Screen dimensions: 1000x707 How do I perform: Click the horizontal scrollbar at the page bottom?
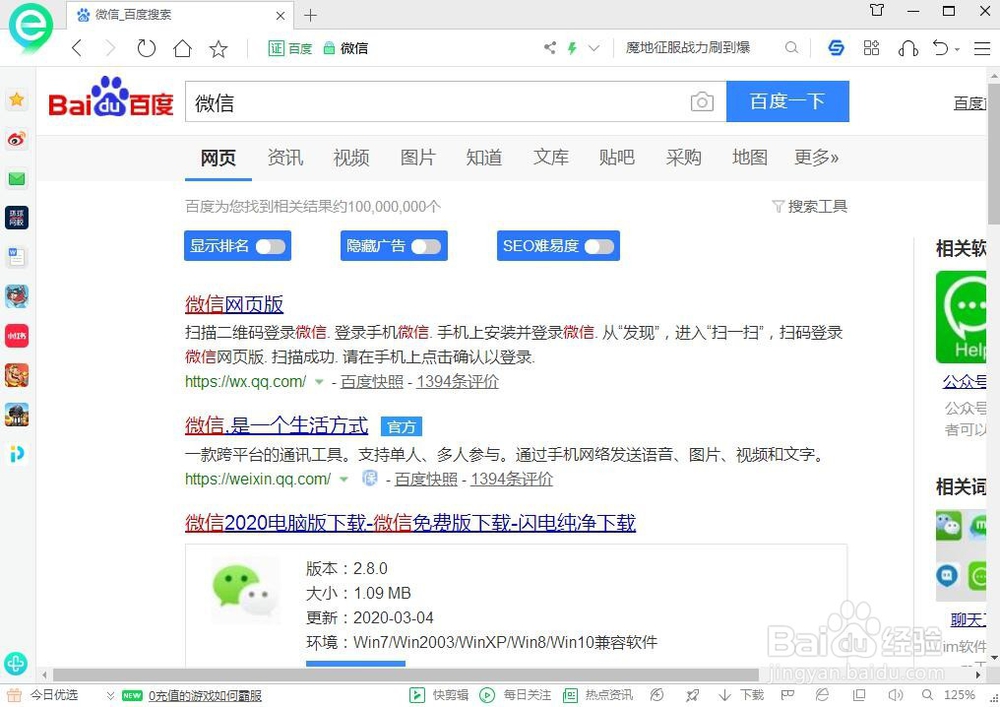406,674
